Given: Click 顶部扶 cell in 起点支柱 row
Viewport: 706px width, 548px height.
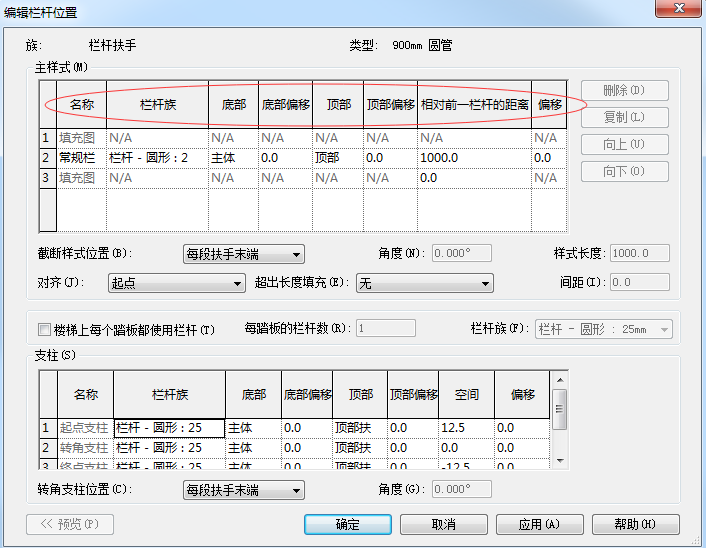Looking at the screenshot, I should 360,428.
